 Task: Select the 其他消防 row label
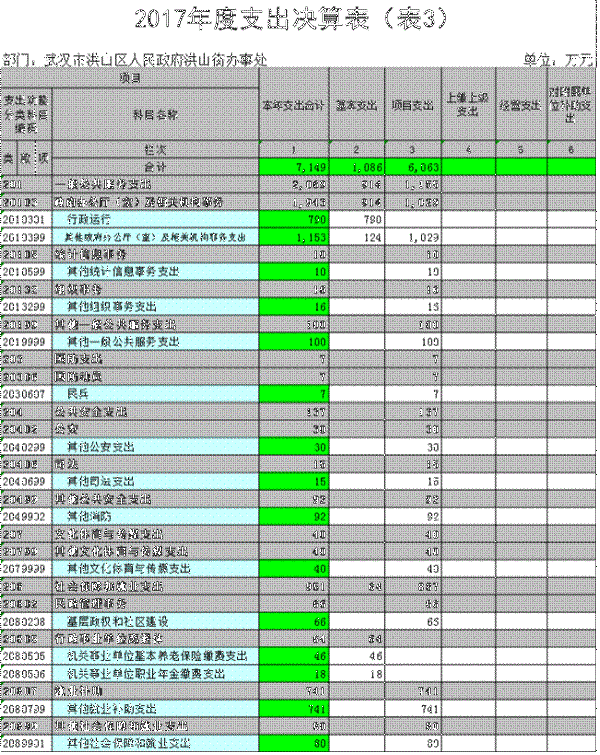tap(86, 516)
